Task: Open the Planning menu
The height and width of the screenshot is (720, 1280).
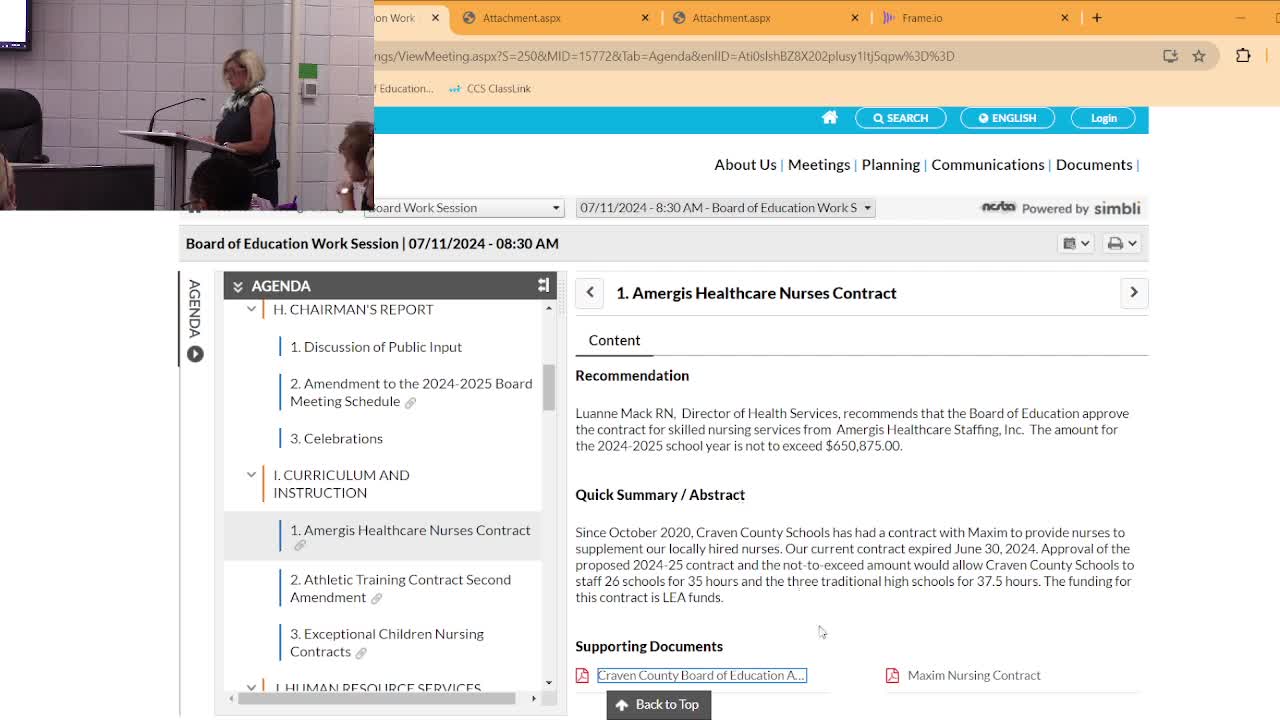Action: click(x=891, y=165)
